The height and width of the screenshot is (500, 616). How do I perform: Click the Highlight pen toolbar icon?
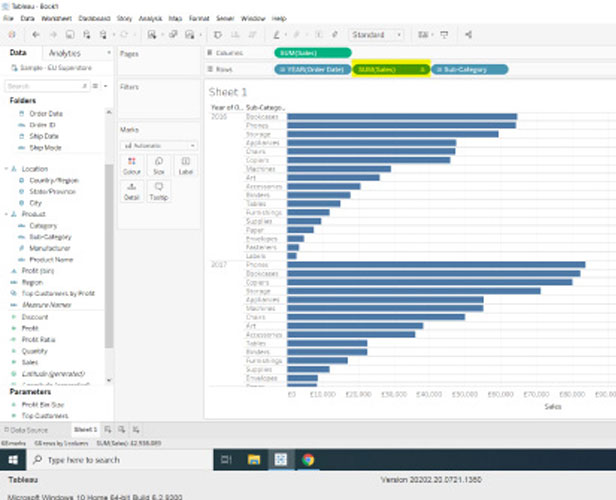coord(276,35)
